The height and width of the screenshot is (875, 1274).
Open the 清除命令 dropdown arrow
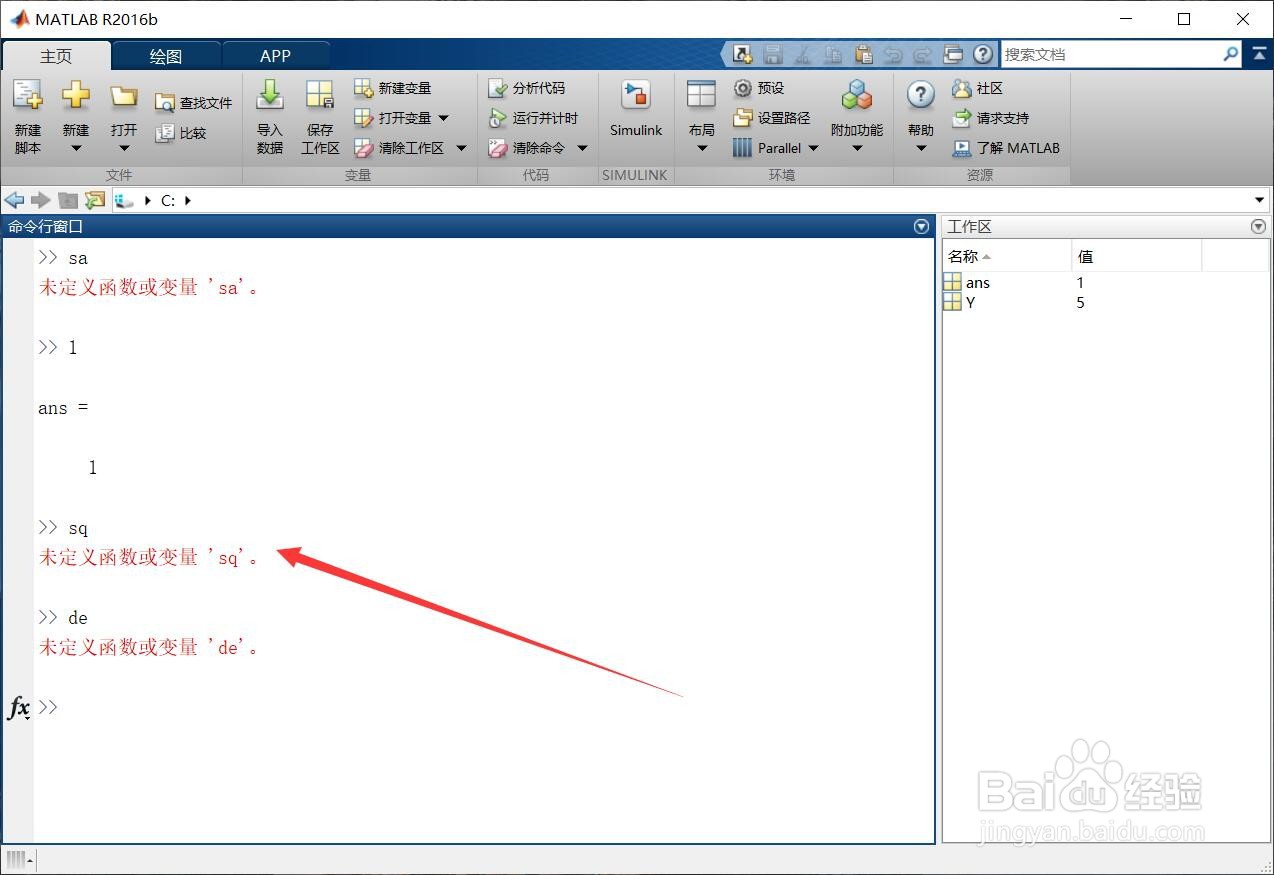coord(582,148)
